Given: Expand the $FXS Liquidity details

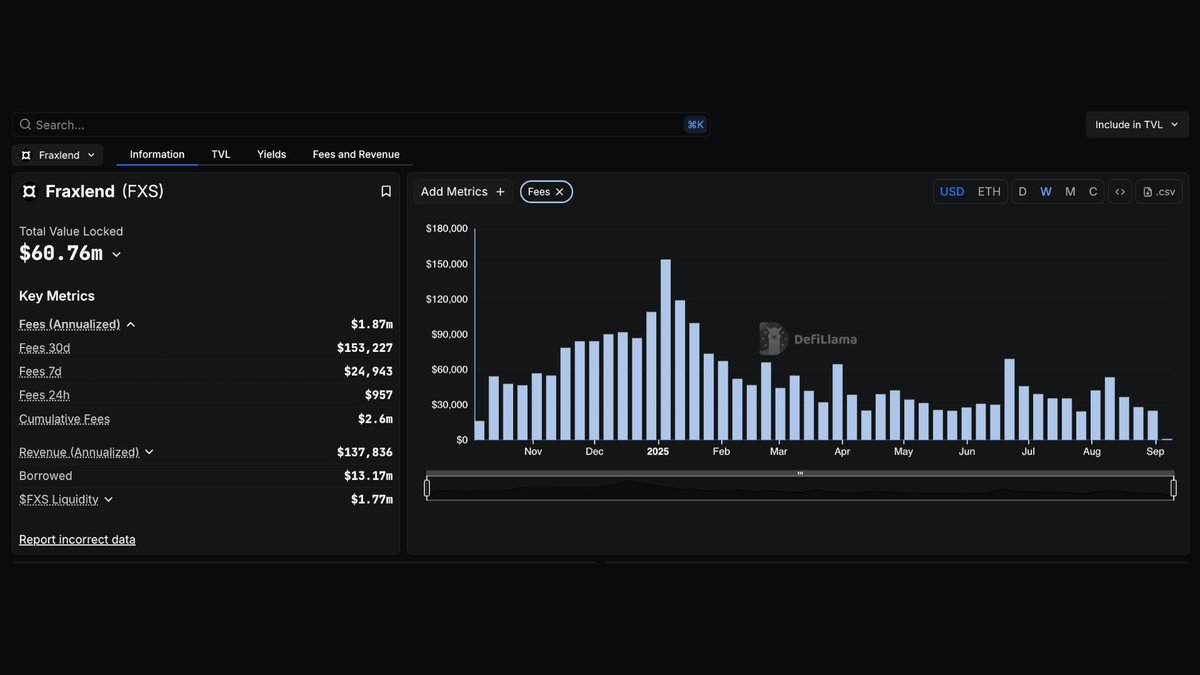Looking at the screenshot, I should coord(108,500).
